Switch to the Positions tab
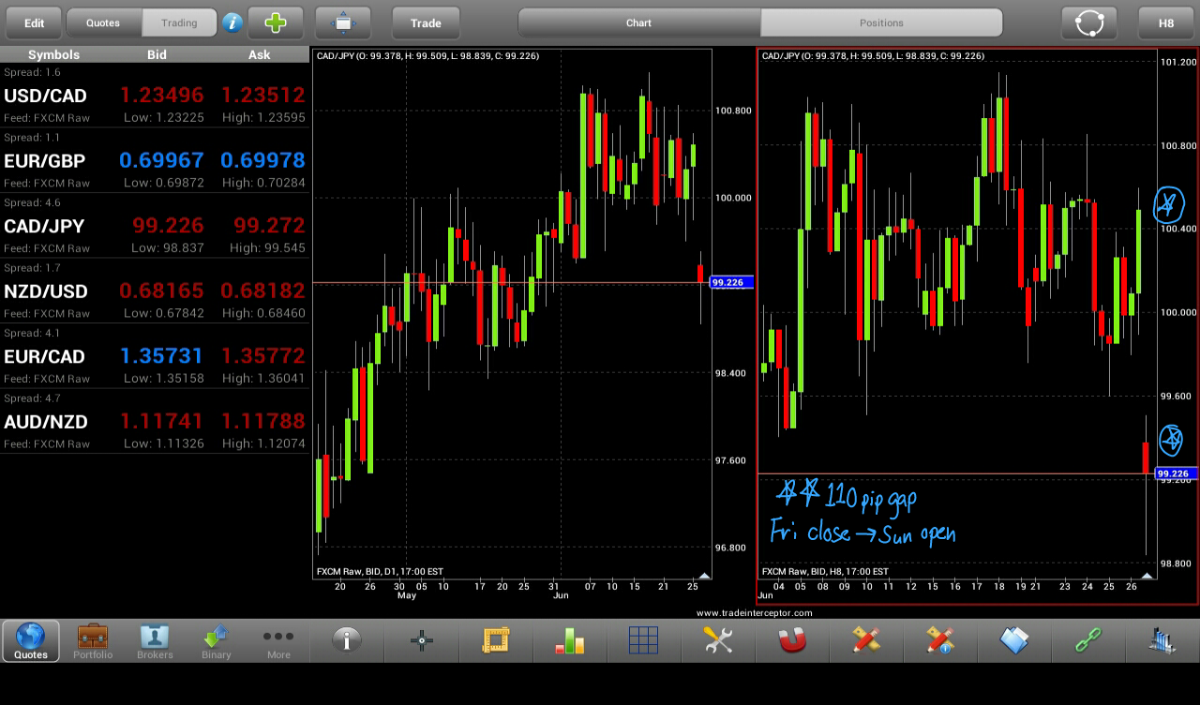 [881, 23]
